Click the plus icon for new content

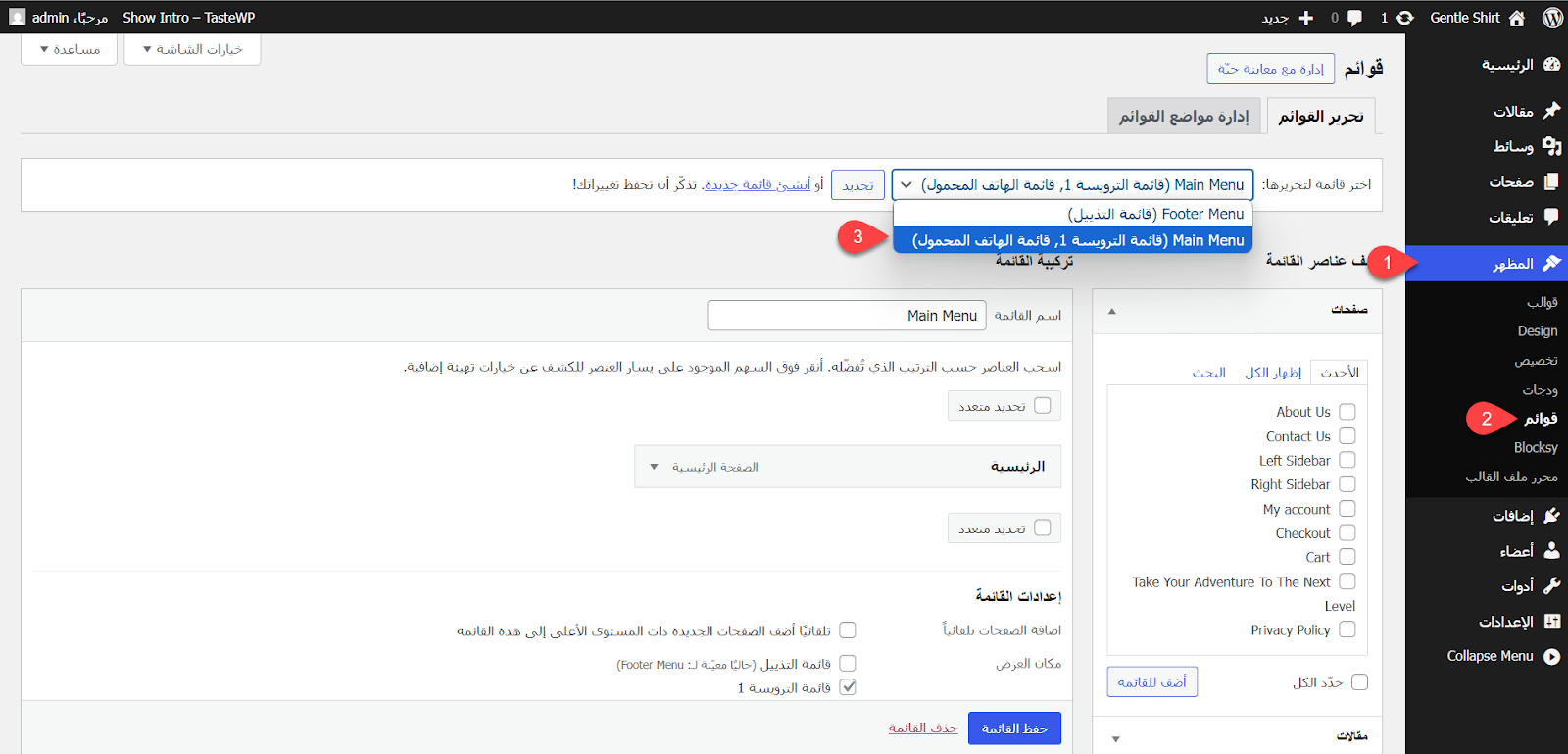[1305, 18]
